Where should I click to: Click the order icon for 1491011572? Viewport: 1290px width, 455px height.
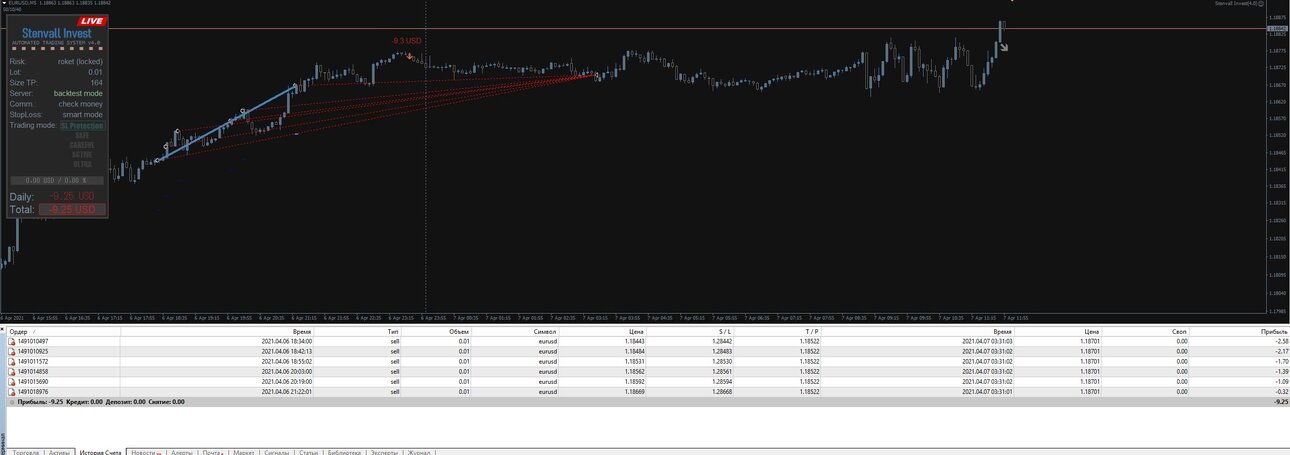click(13, 361)
